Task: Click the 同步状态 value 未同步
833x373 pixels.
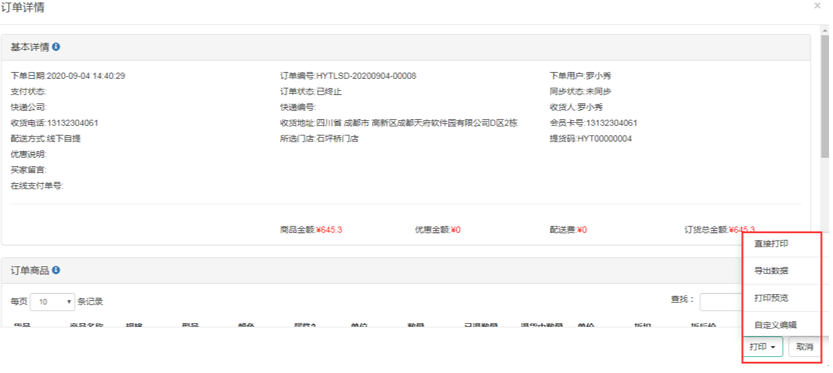Action: tap(598, 92)
